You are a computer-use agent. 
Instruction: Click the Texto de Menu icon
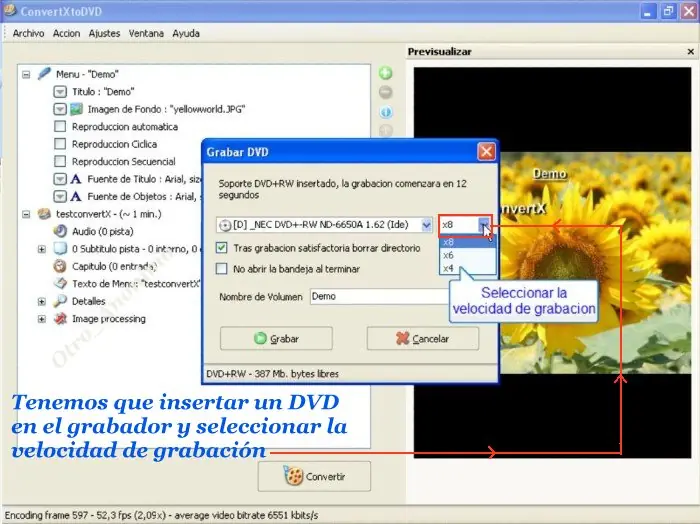60,283
